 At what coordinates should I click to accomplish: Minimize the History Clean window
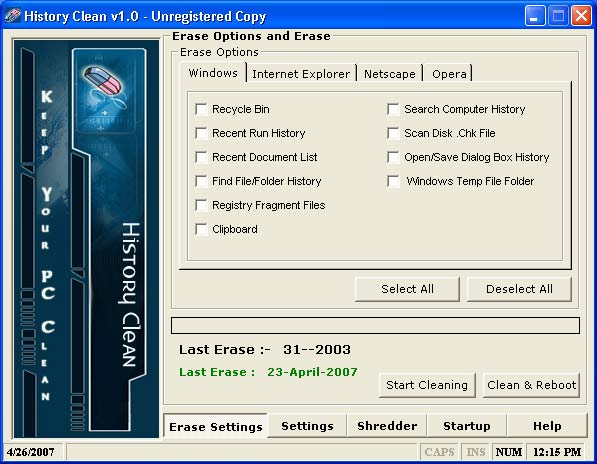[534, 16]
